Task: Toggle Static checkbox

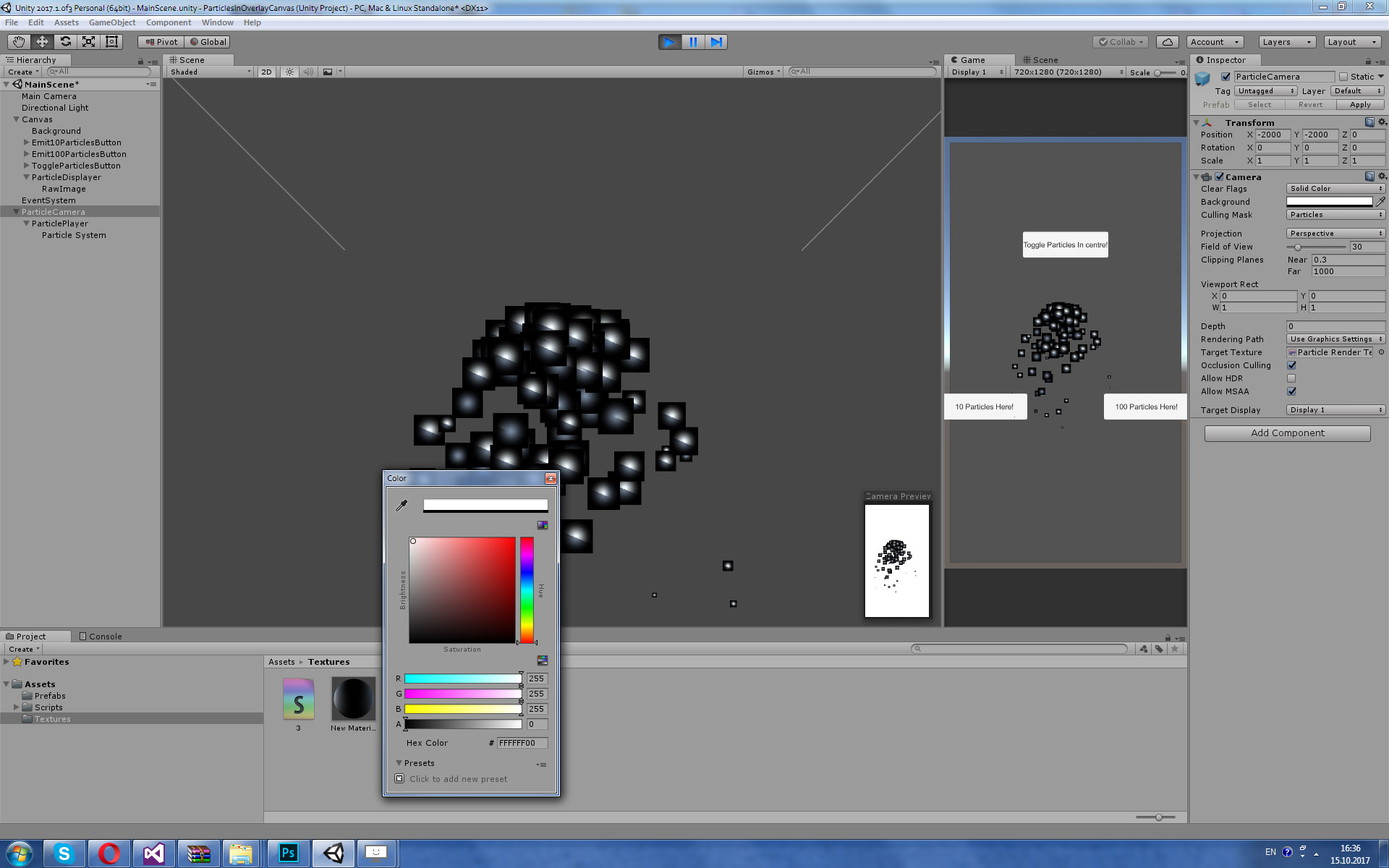Action: (x=1343, y=77)
